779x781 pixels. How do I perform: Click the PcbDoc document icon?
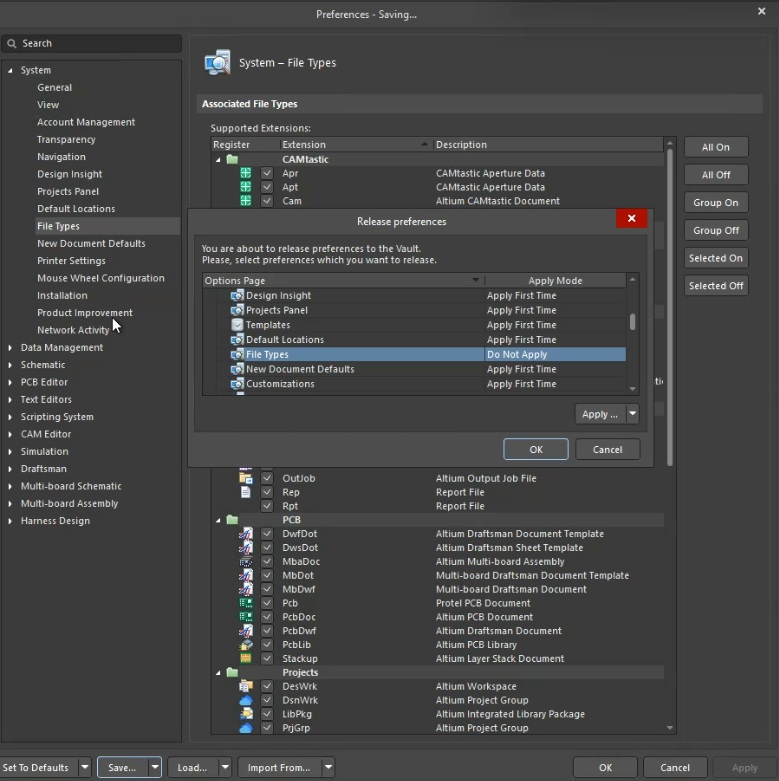click(246, 617)
